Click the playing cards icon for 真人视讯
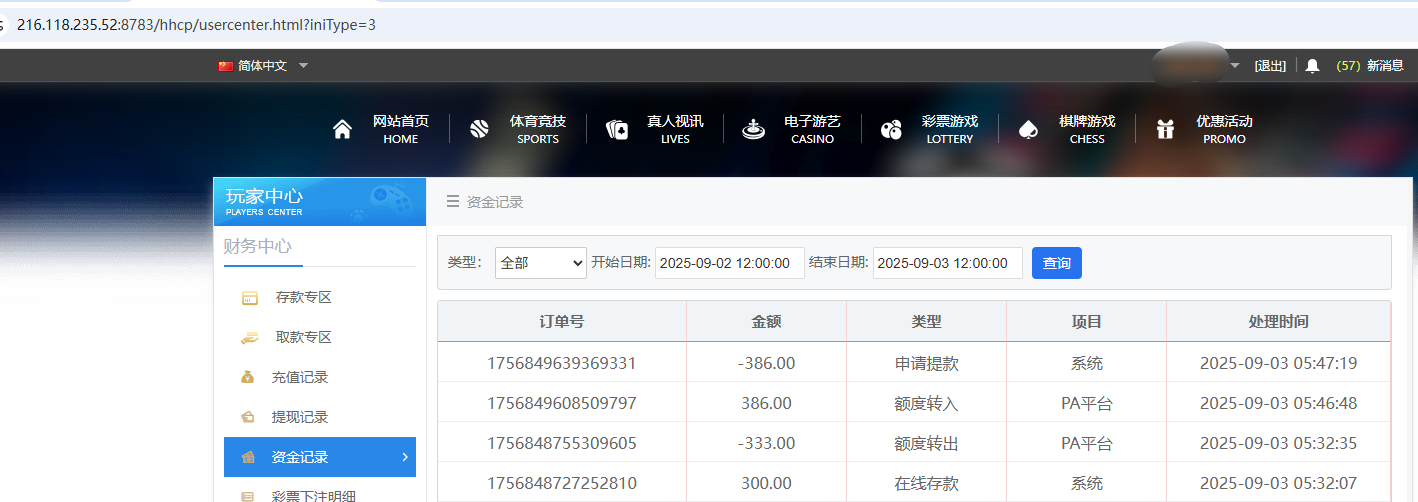This screenshot has width=1418, height=502. coord(617,130)
